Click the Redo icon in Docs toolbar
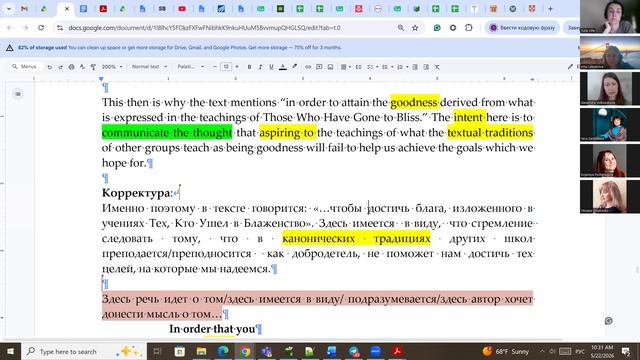 tap(60, 67)
